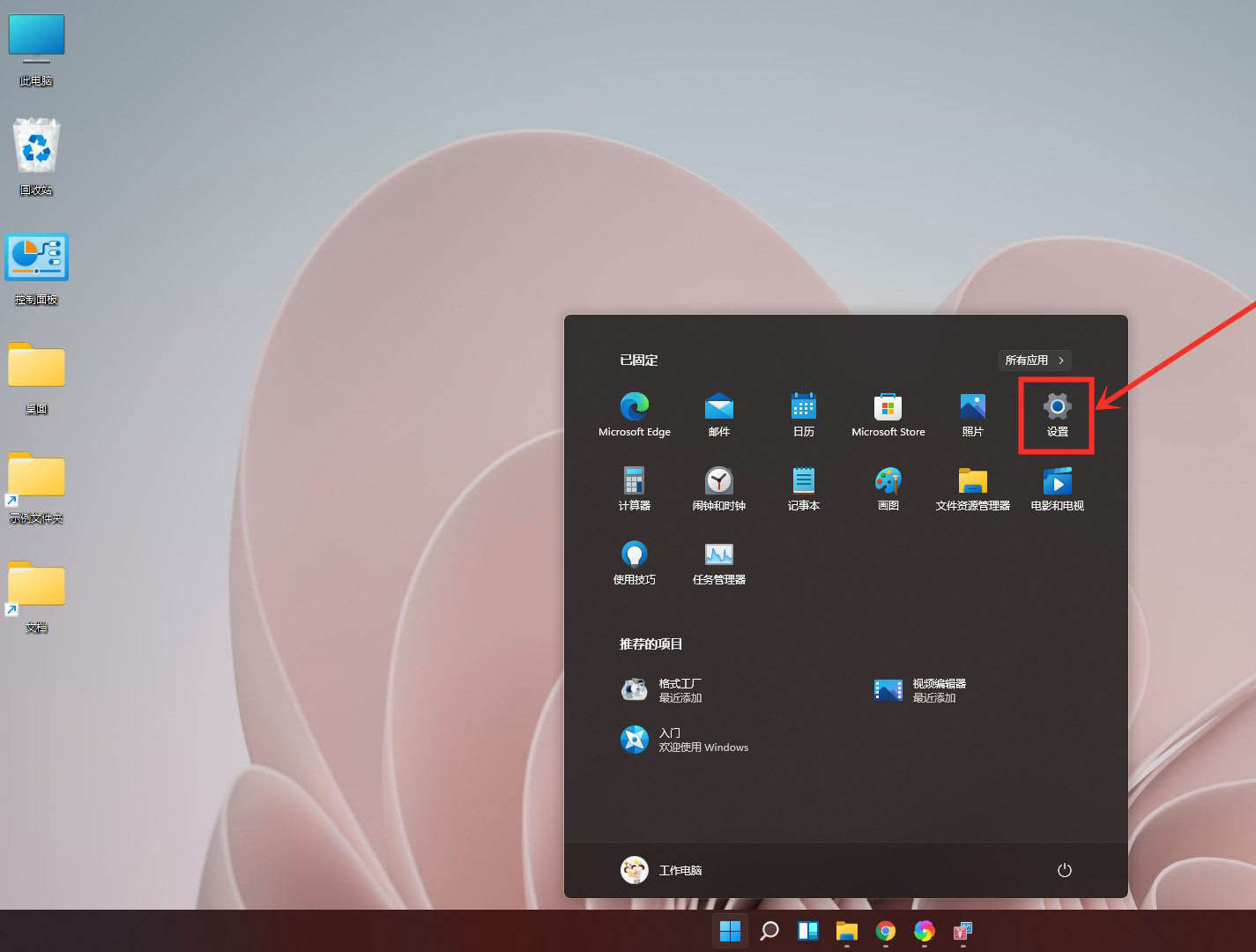Open 设置 (Settings) from the Start menu
Image resolution: width=1256 pixels, height=952 pixels.
pyautogui.click(x=1056, y=414)
